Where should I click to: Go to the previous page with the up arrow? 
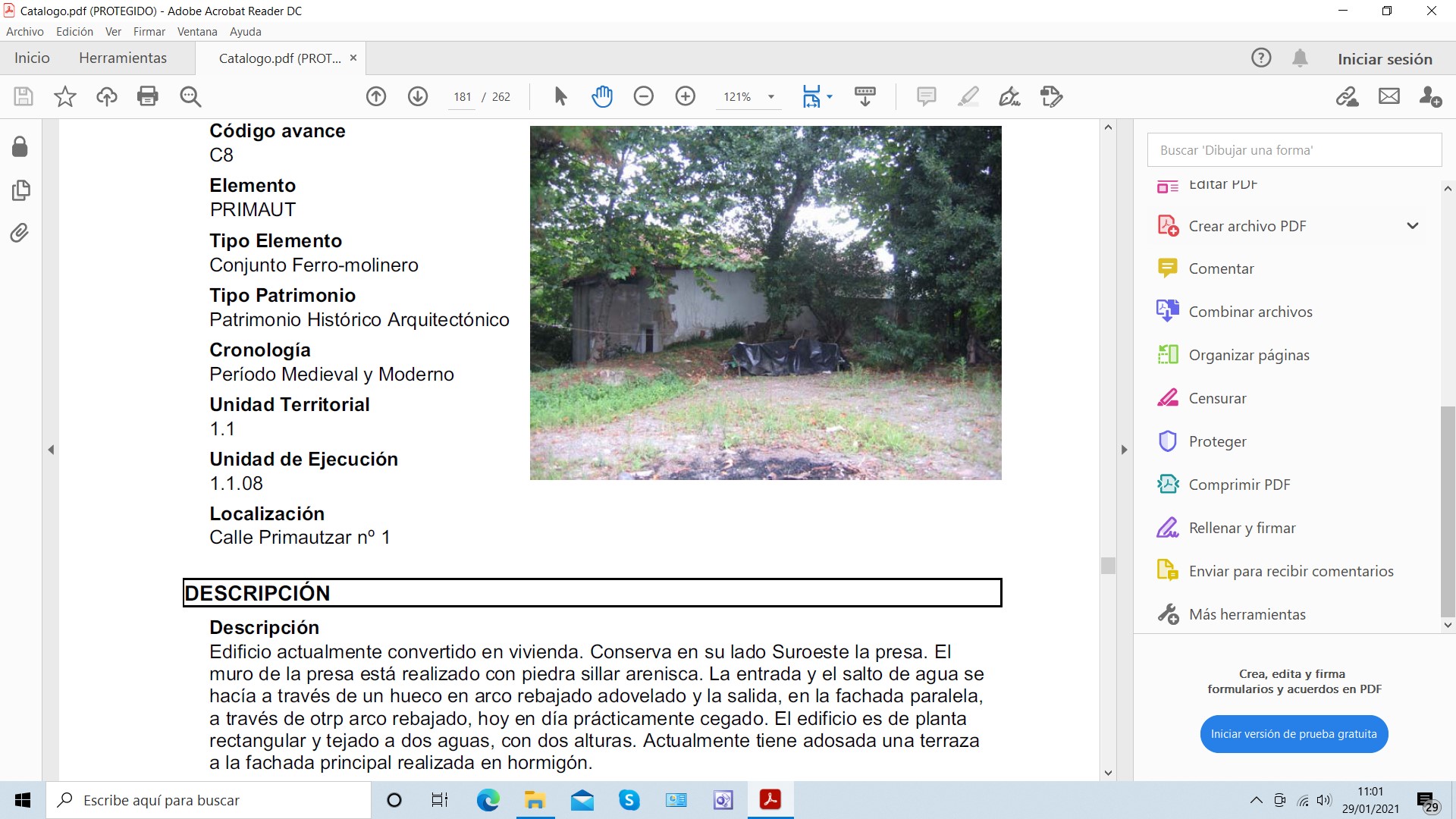pyautogui.click(x=376, y=96)
